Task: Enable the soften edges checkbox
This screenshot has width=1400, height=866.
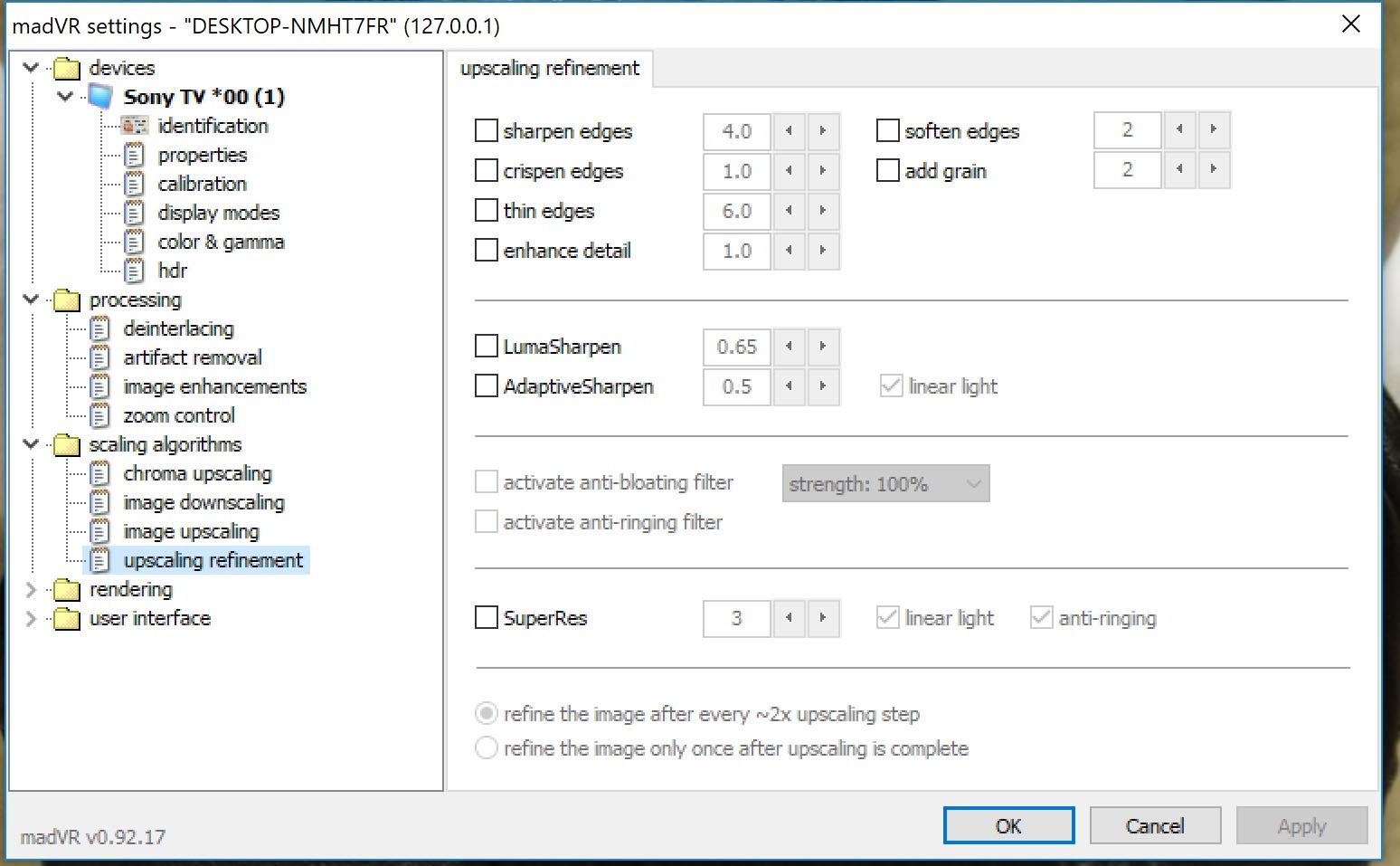Action: tap(888, 130)
